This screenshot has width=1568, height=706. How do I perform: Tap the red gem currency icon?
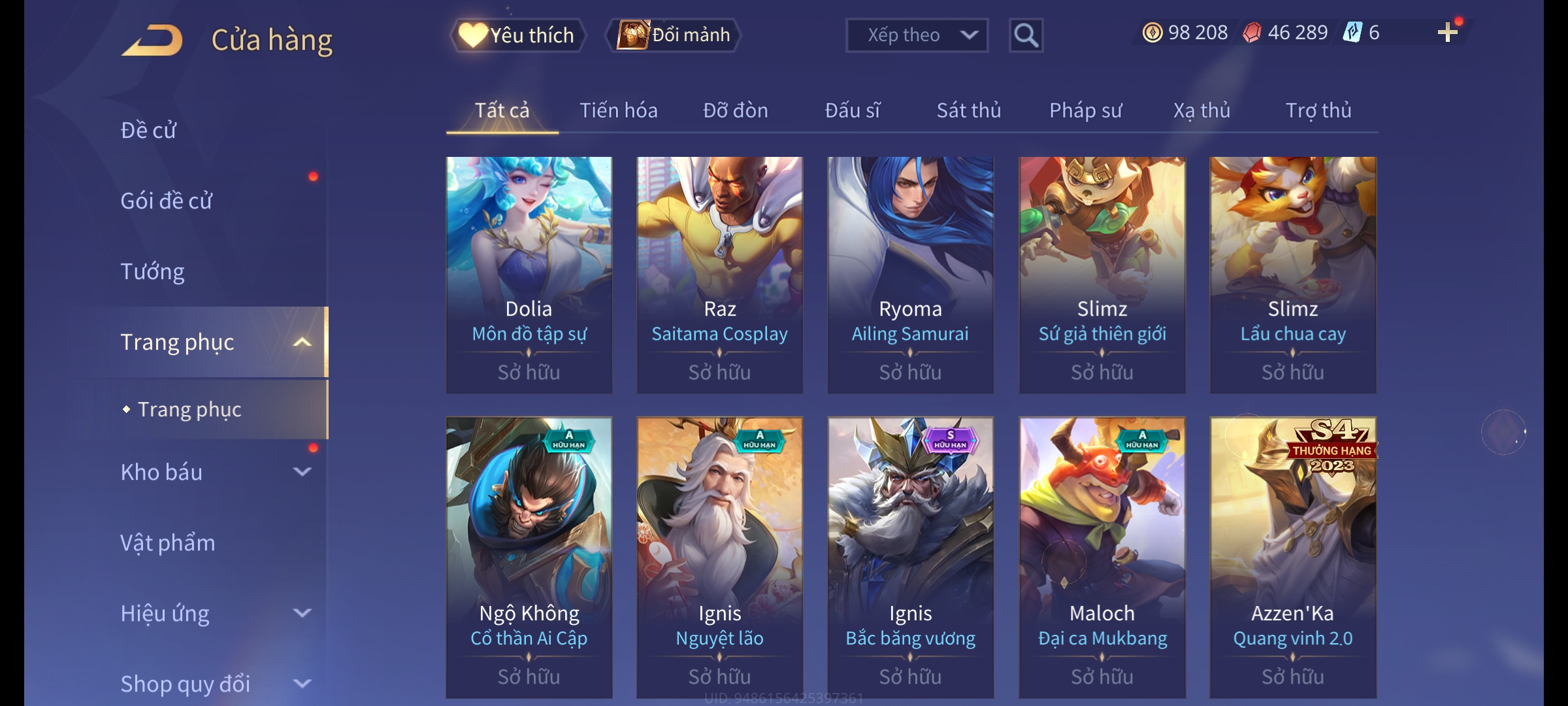pos(1252,33)
